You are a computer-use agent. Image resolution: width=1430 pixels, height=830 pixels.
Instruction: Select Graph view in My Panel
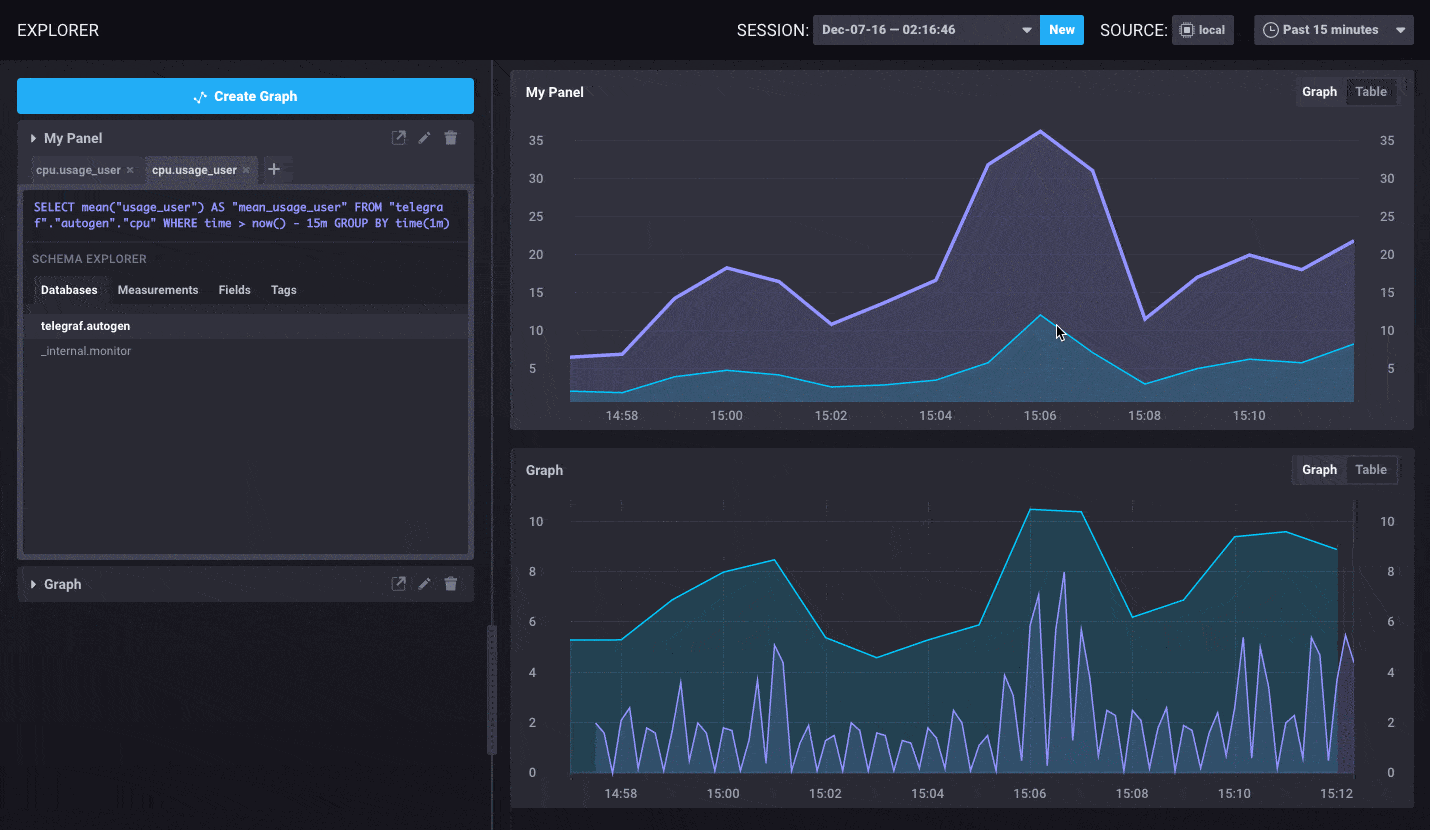[1319, 92]
